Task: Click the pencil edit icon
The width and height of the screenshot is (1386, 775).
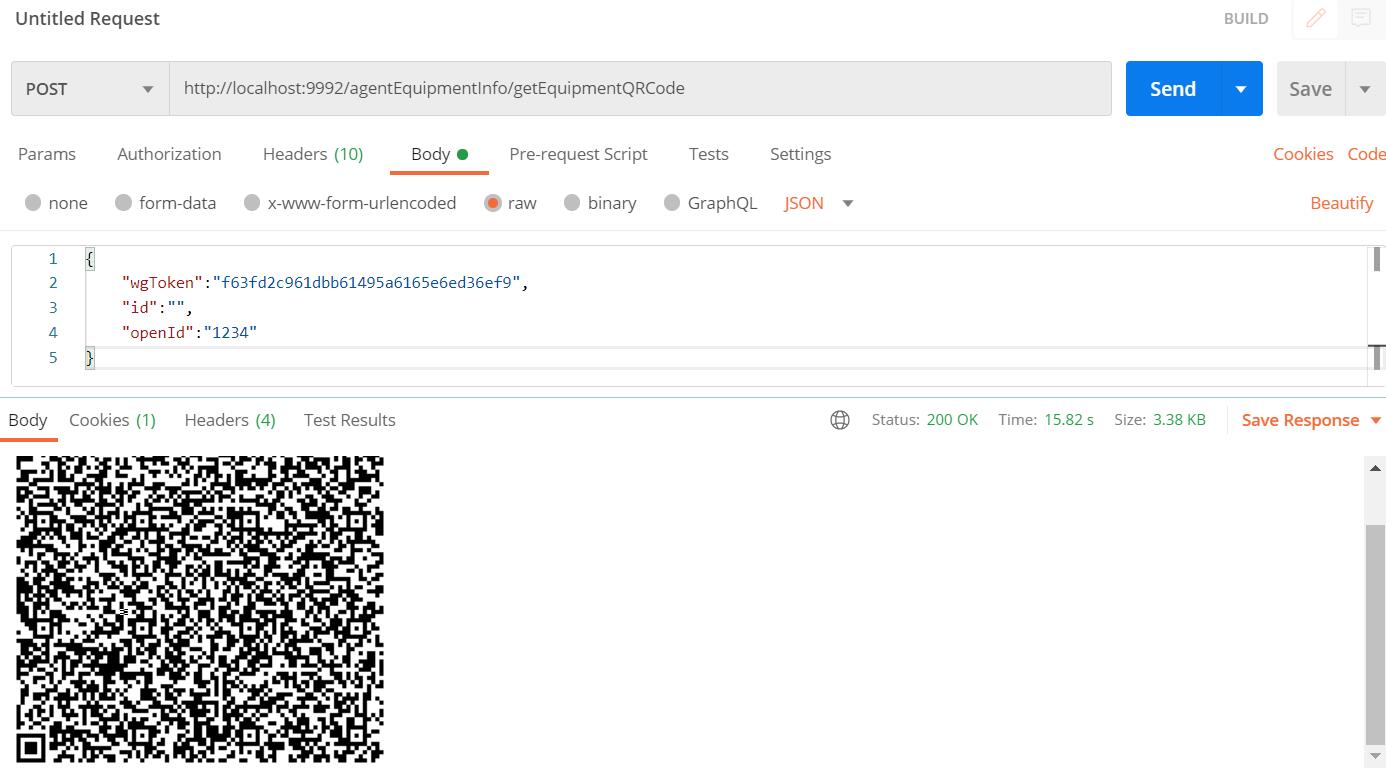Action: (1316, 18)
